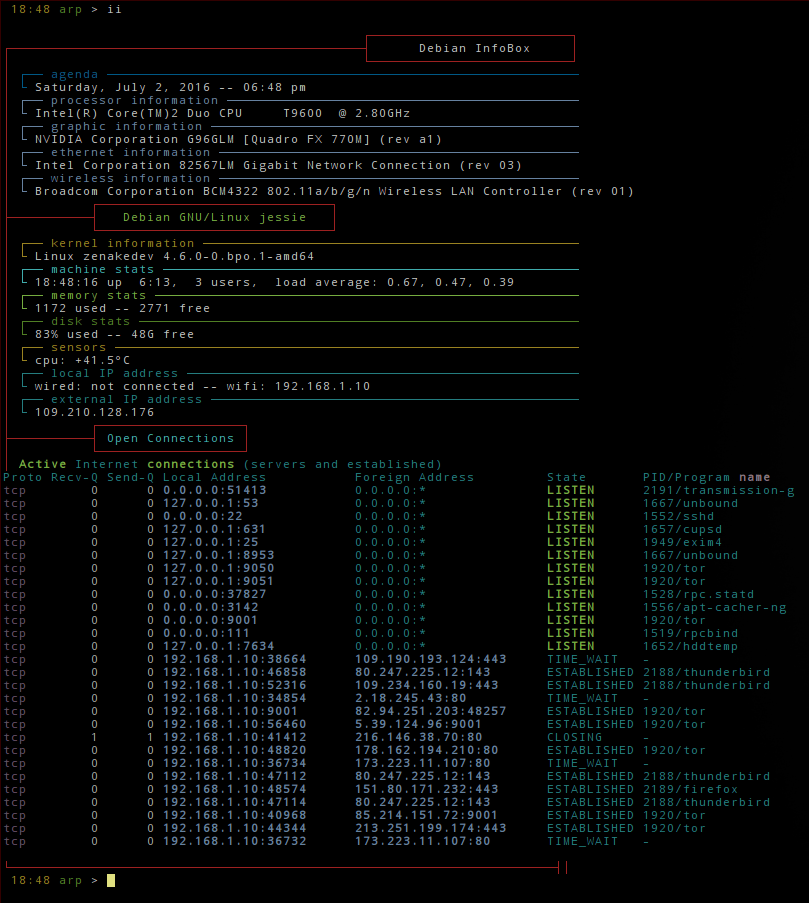Screen dimensions: 809x903
Task: Select the agenda section label
Action: 75,74
